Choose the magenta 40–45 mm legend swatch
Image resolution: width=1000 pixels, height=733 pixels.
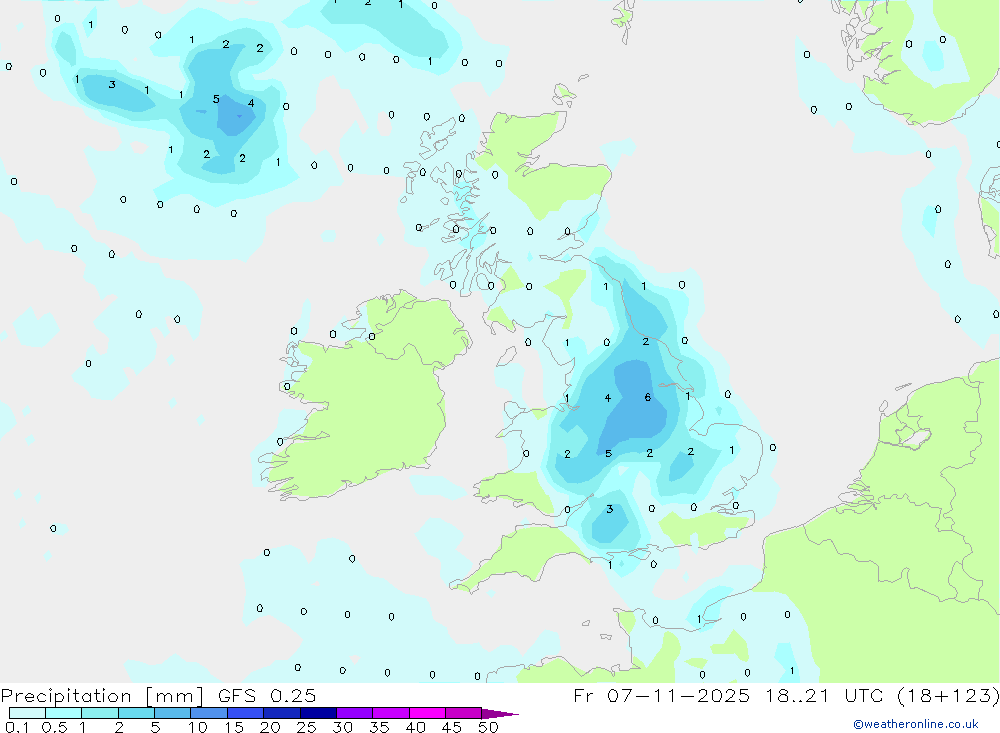pos(427,713)
